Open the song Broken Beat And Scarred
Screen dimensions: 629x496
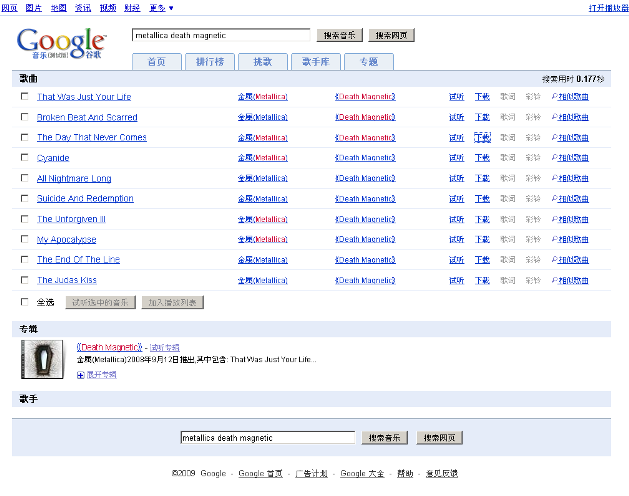87,117
